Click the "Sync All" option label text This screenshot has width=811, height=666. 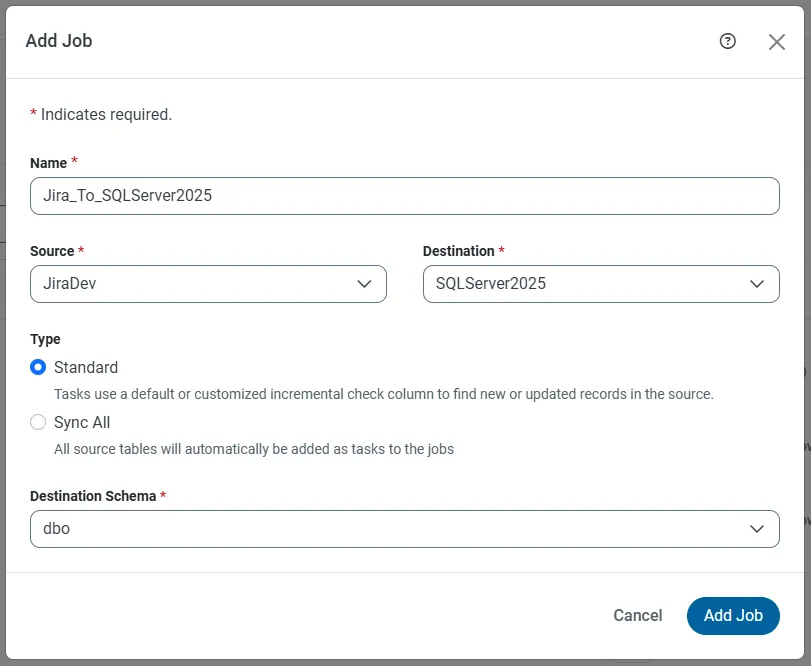tap(82, 422)
